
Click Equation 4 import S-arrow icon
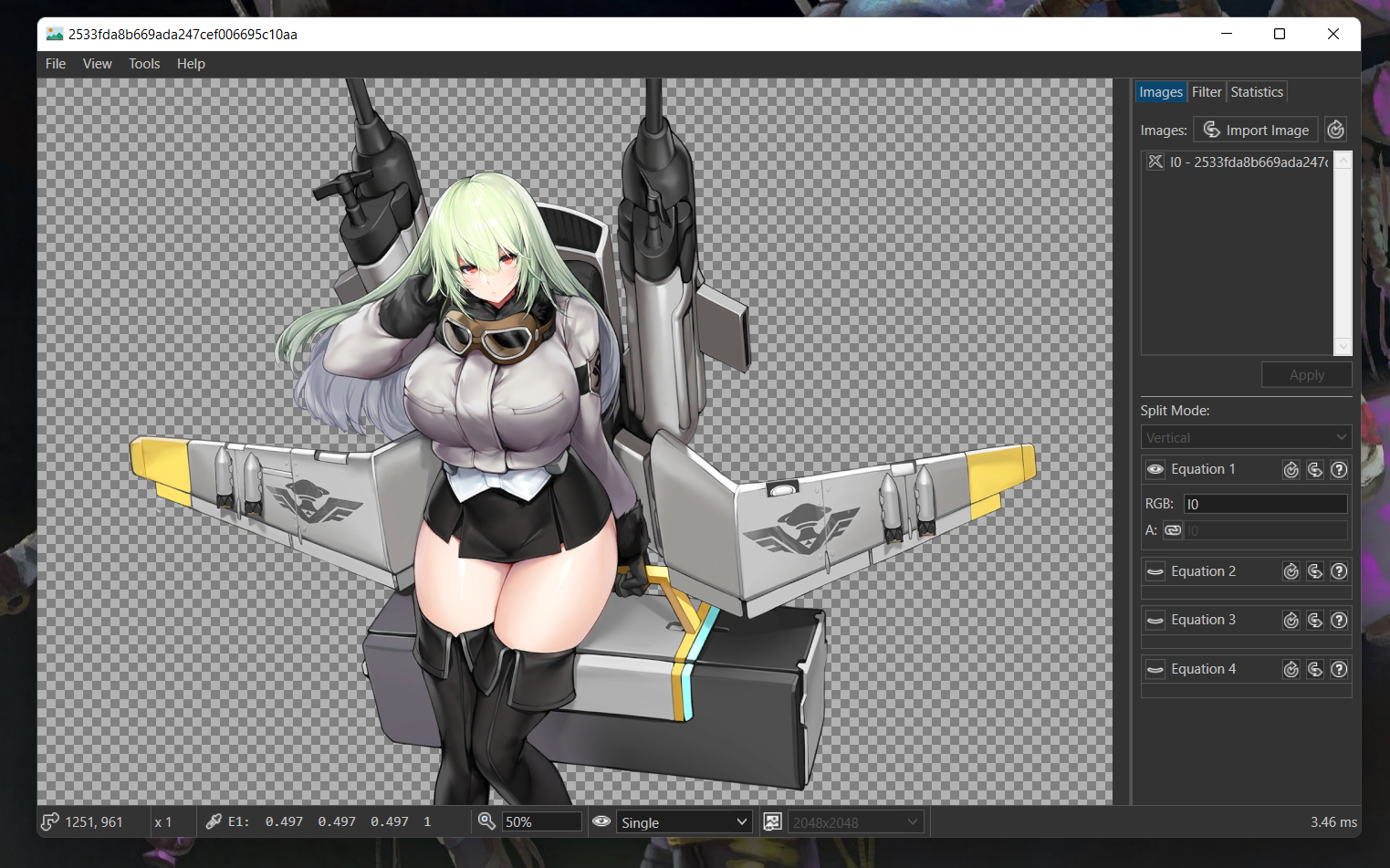point(1314,669)
